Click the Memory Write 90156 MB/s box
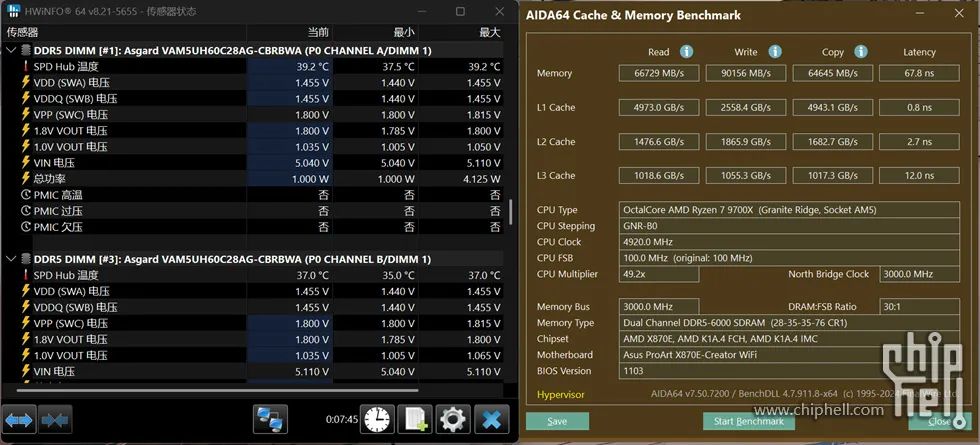 [746, 73]
